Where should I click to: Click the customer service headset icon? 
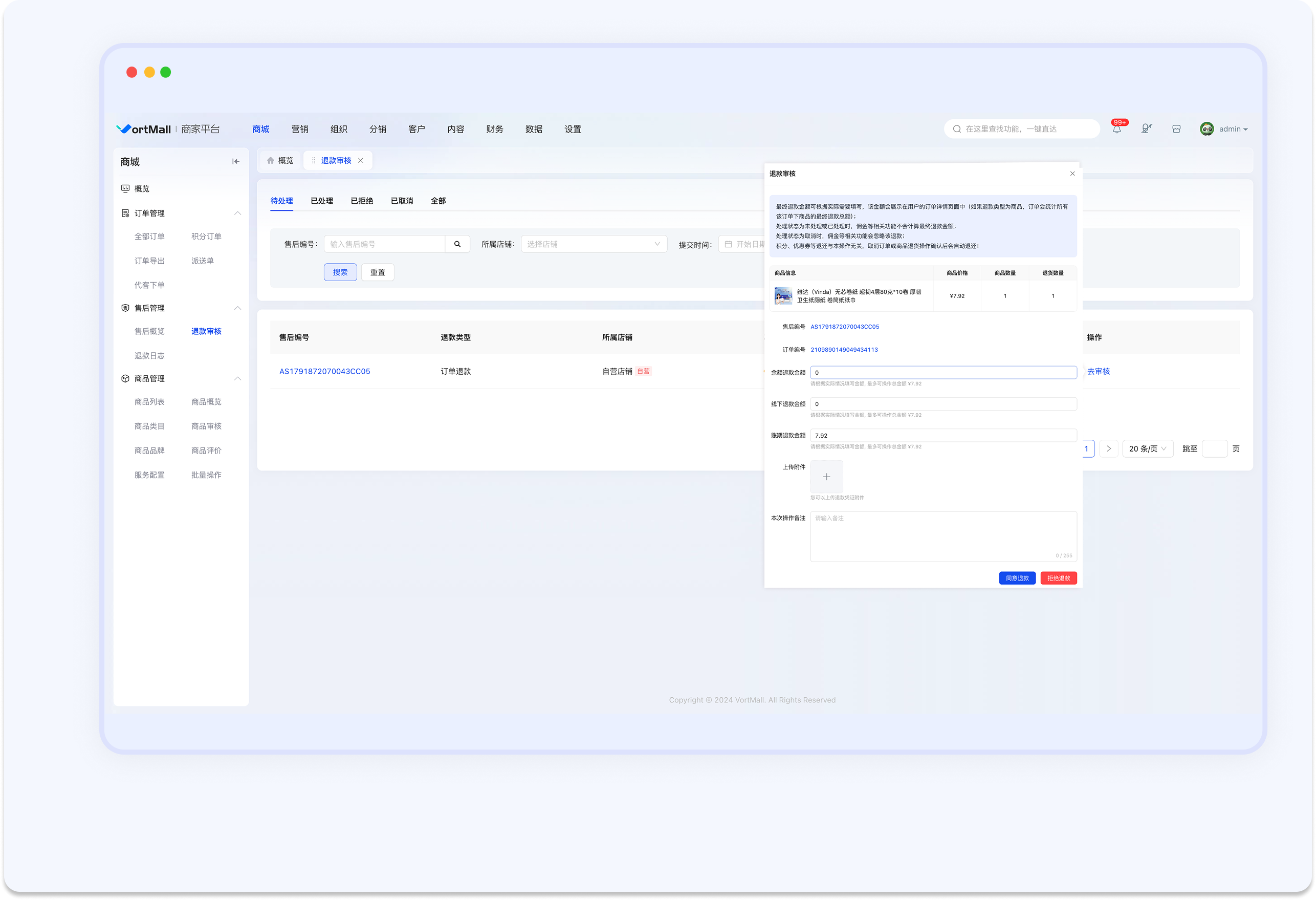pos(1146,128)
